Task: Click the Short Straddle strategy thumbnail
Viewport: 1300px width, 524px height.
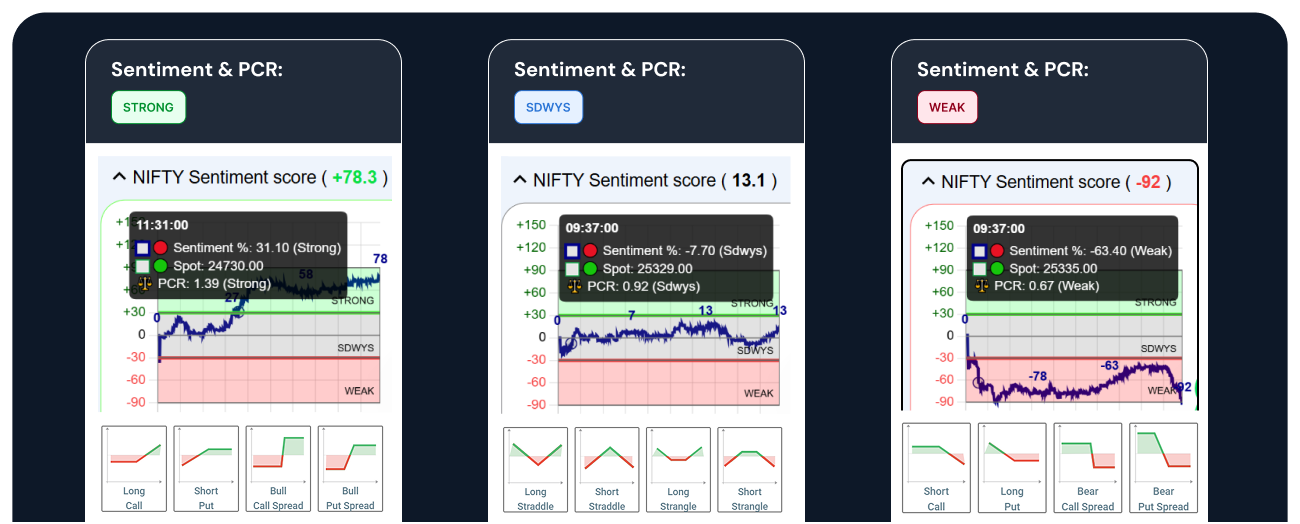Action: (607, 469)
